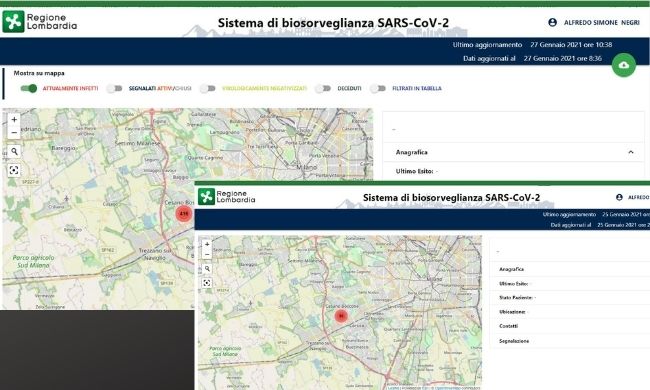Click Regione Lombardia logo in lower window
The width and height of the screenshot is (650, 390).
(x=227, y=196)
